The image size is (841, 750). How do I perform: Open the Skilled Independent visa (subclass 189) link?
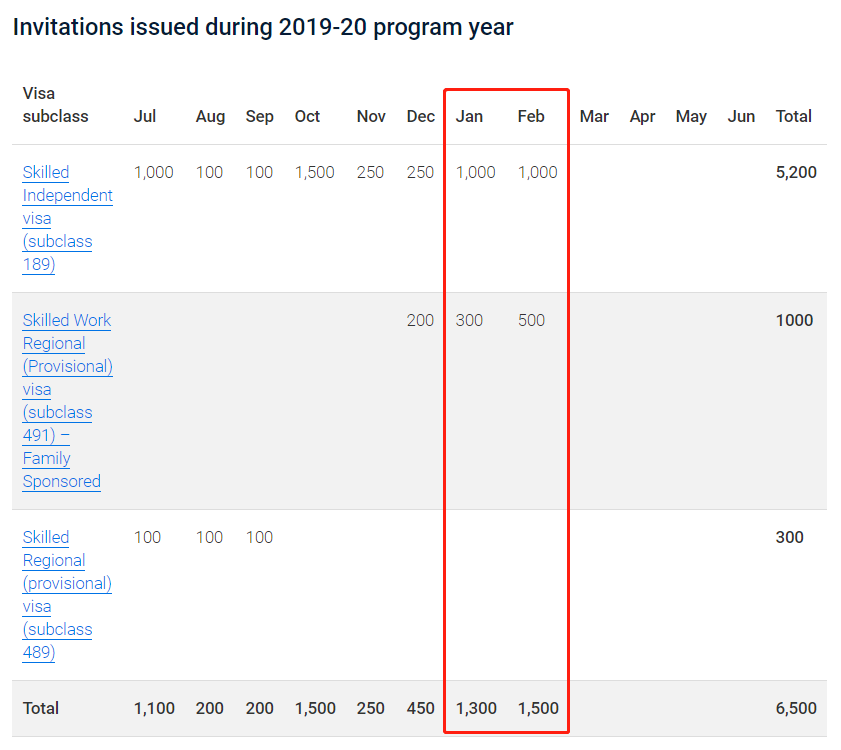[68, 218]
